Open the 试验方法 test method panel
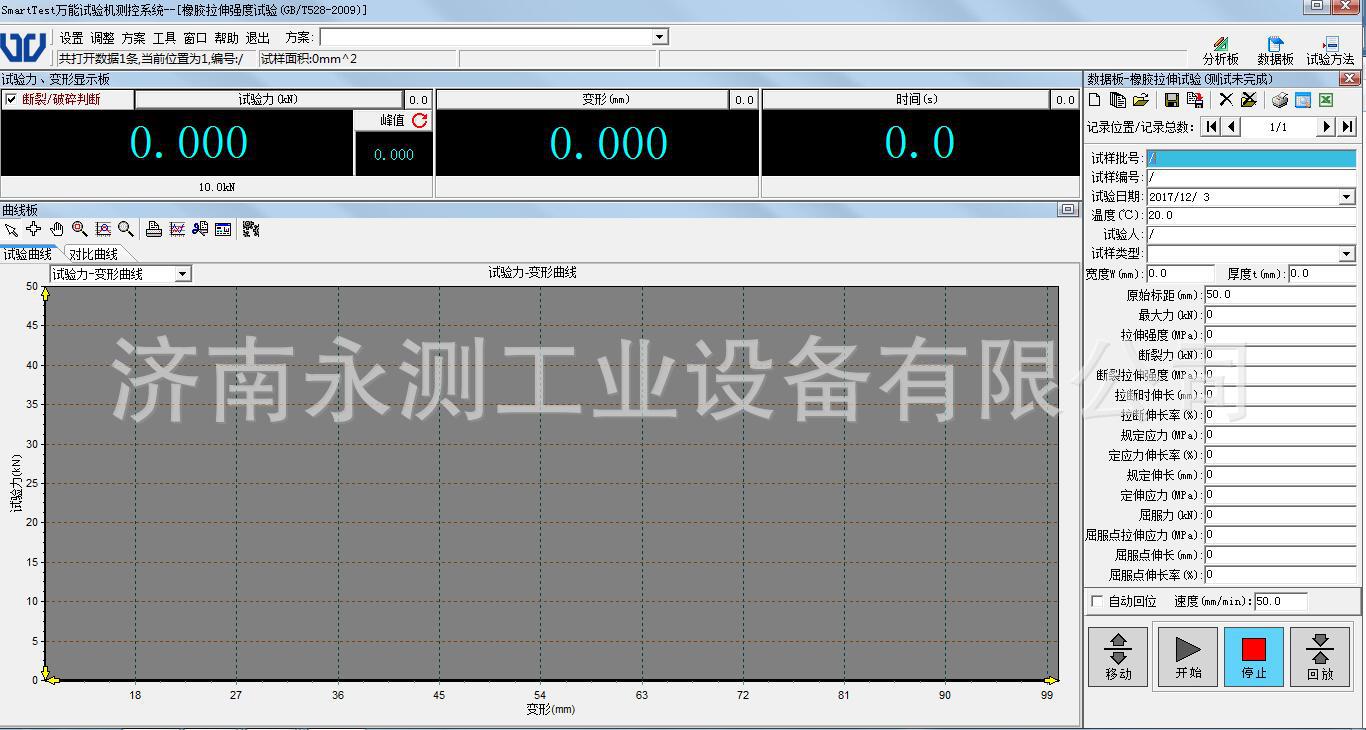This screenshot has width=1366, height=730. click(x=1331, y=51)
